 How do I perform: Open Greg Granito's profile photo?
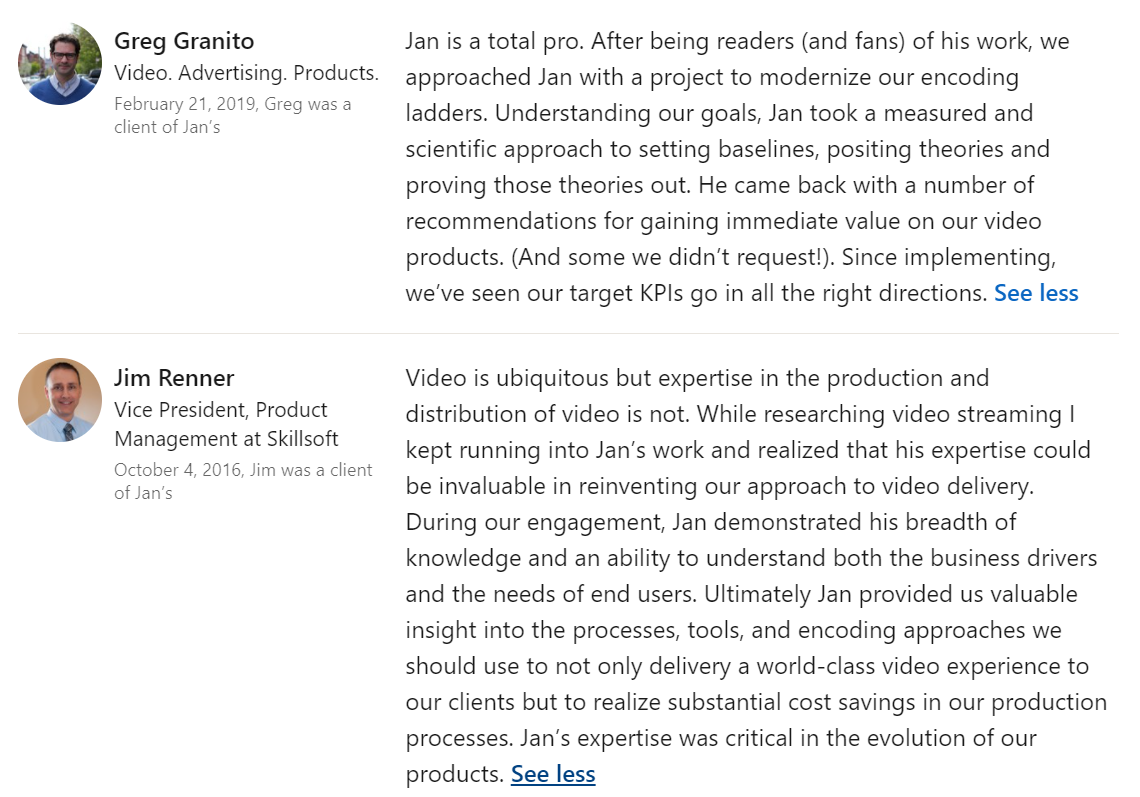tap(60, 63)
